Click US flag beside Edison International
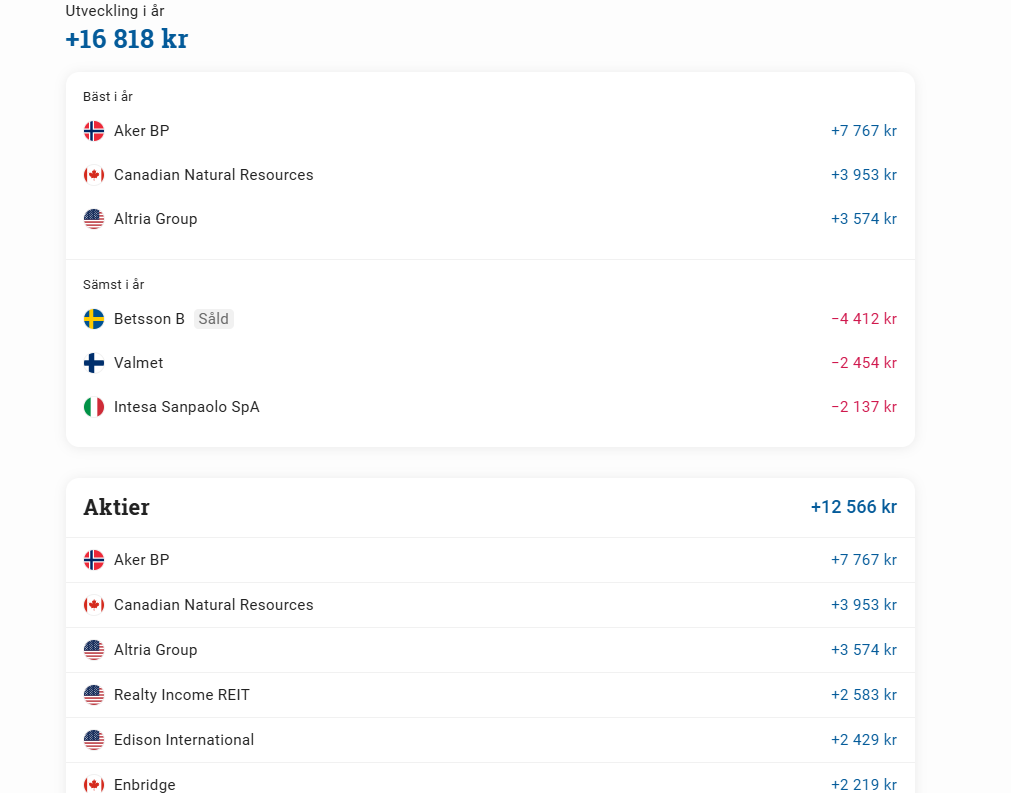This screenshot has height=793, width=1011. (93, 739)
